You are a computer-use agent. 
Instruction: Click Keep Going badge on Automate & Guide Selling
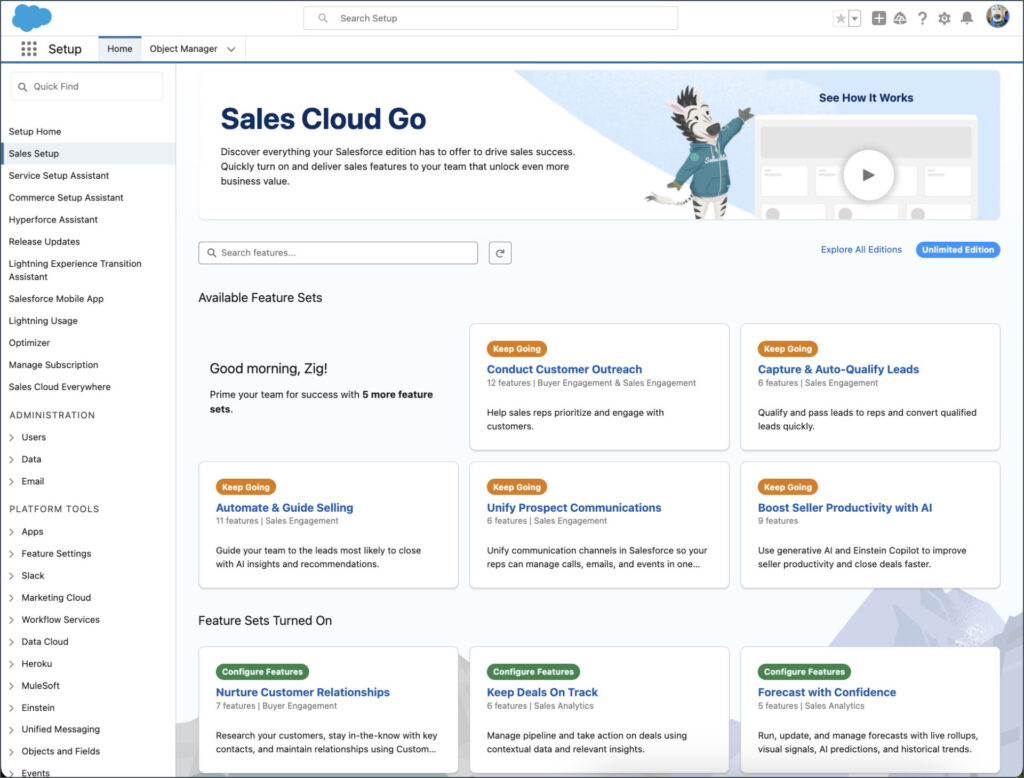point(246,487)
